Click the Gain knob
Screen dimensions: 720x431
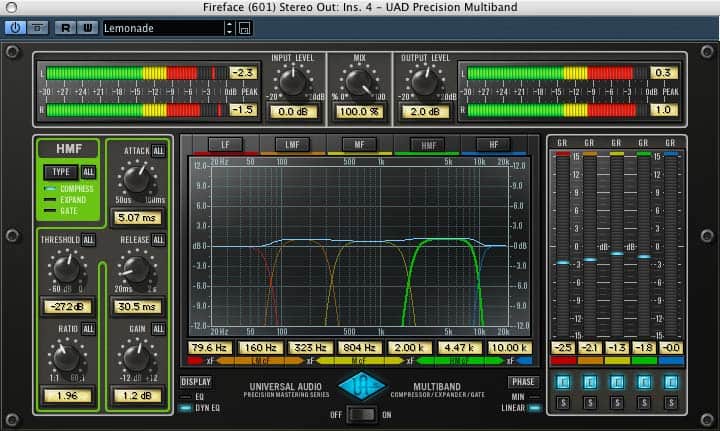tap(137, 358)
